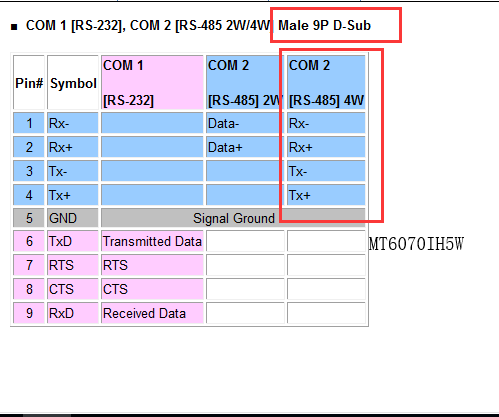Select the COM 1 [RS-232] header cell
This screenshot has height=417, width=499.
(152, 82)
